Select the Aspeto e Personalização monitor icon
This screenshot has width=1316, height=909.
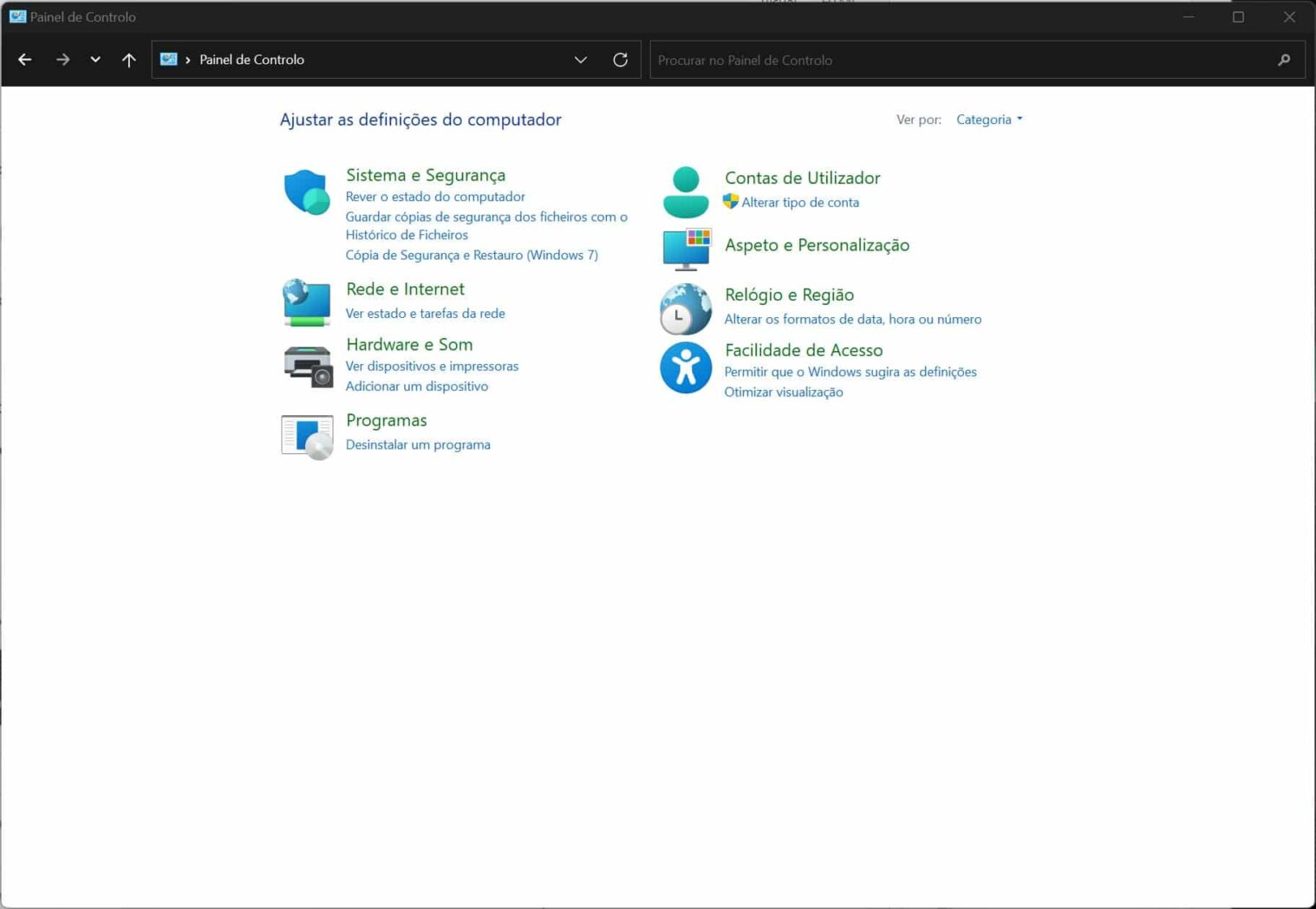(686, 249)
